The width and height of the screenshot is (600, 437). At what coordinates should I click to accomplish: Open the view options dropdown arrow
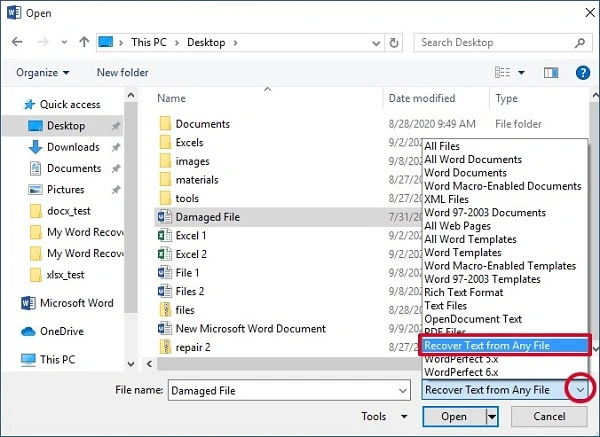[x=521, y=72]
